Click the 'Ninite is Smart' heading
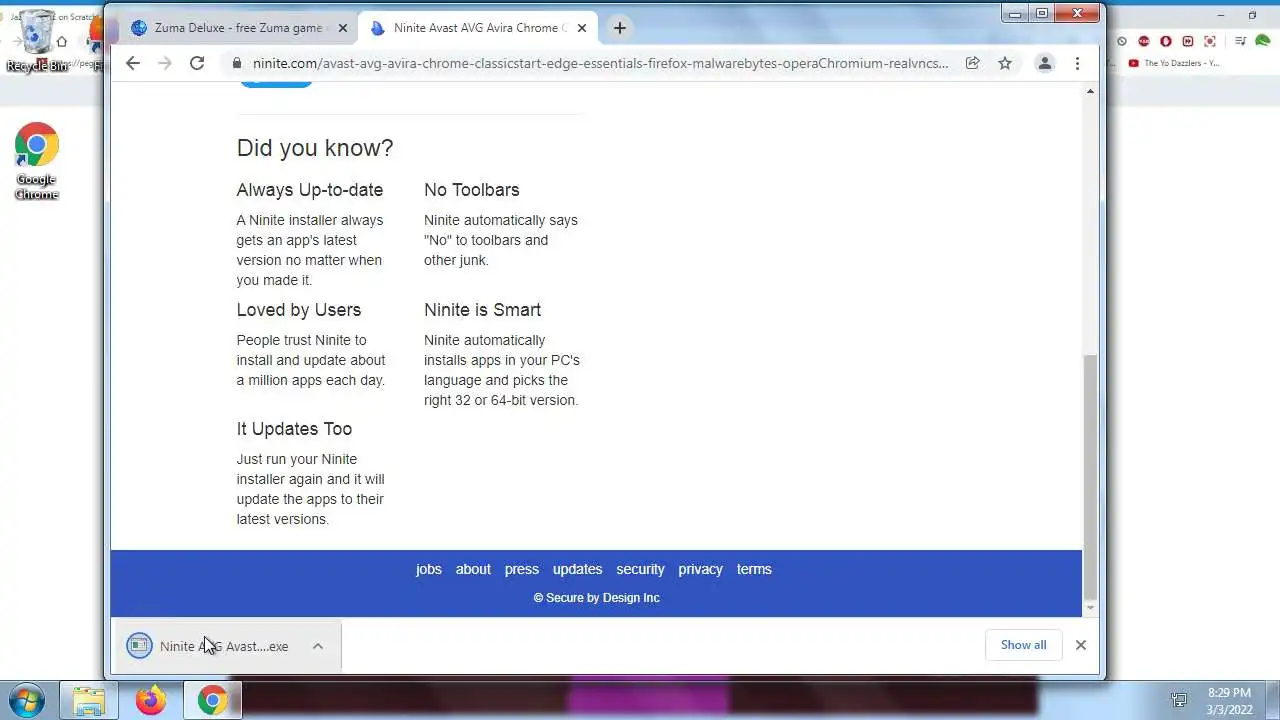 [482, 310]
